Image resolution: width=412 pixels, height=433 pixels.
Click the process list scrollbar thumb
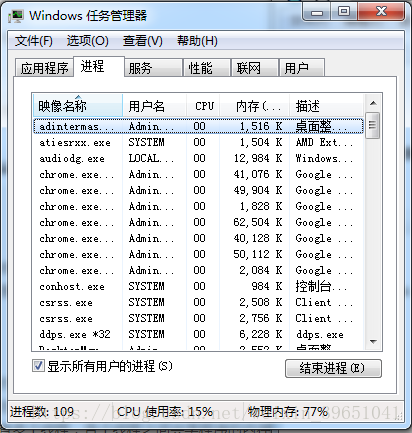point(372,125)
